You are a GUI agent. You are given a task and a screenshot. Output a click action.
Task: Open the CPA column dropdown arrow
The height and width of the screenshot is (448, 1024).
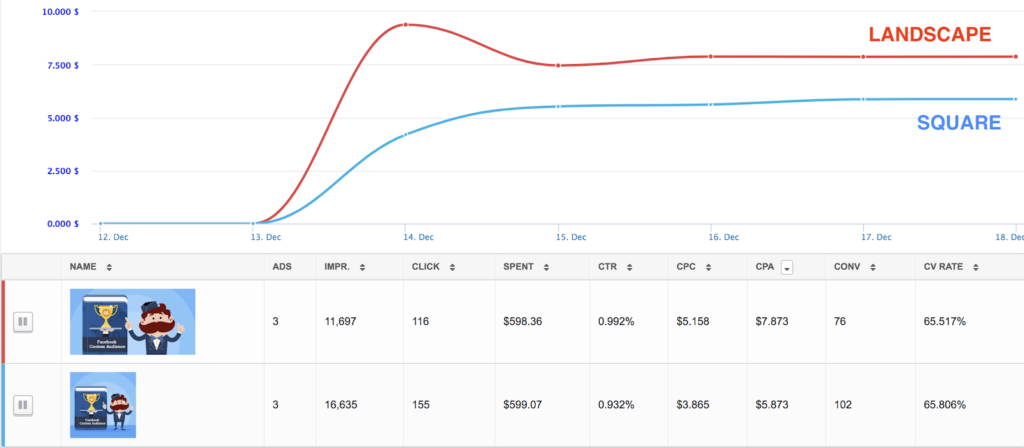[787, 267]
